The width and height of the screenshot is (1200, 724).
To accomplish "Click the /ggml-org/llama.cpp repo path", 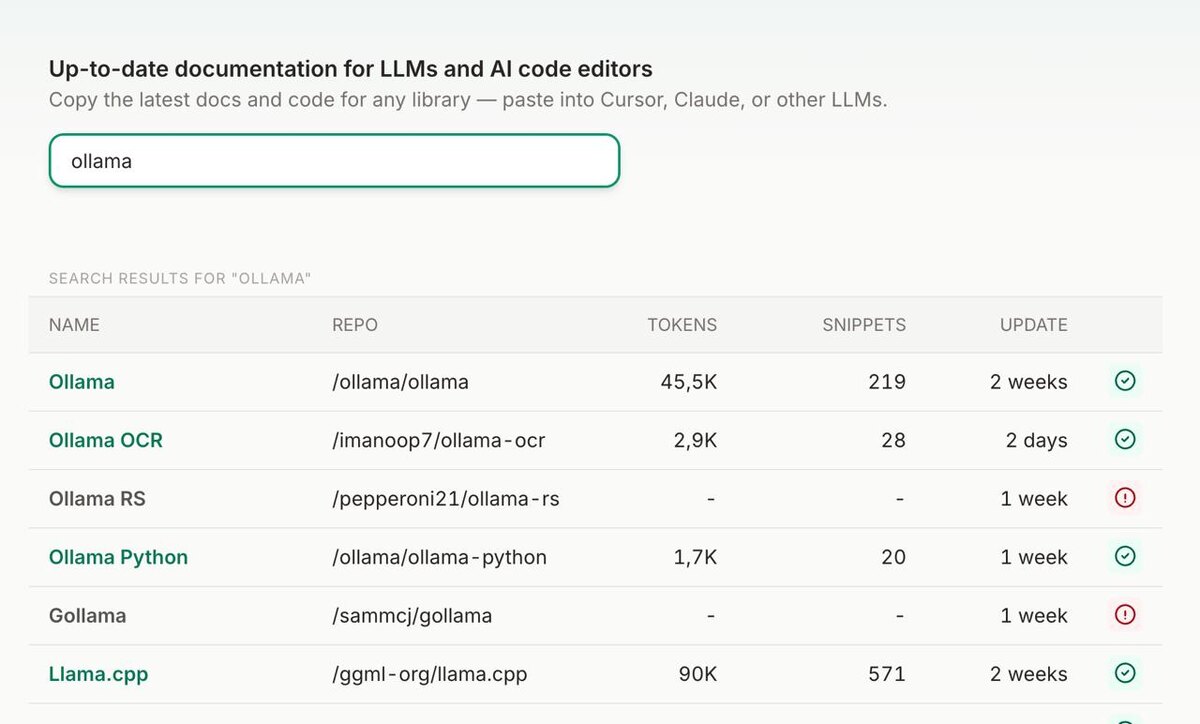I will point(430,674).
